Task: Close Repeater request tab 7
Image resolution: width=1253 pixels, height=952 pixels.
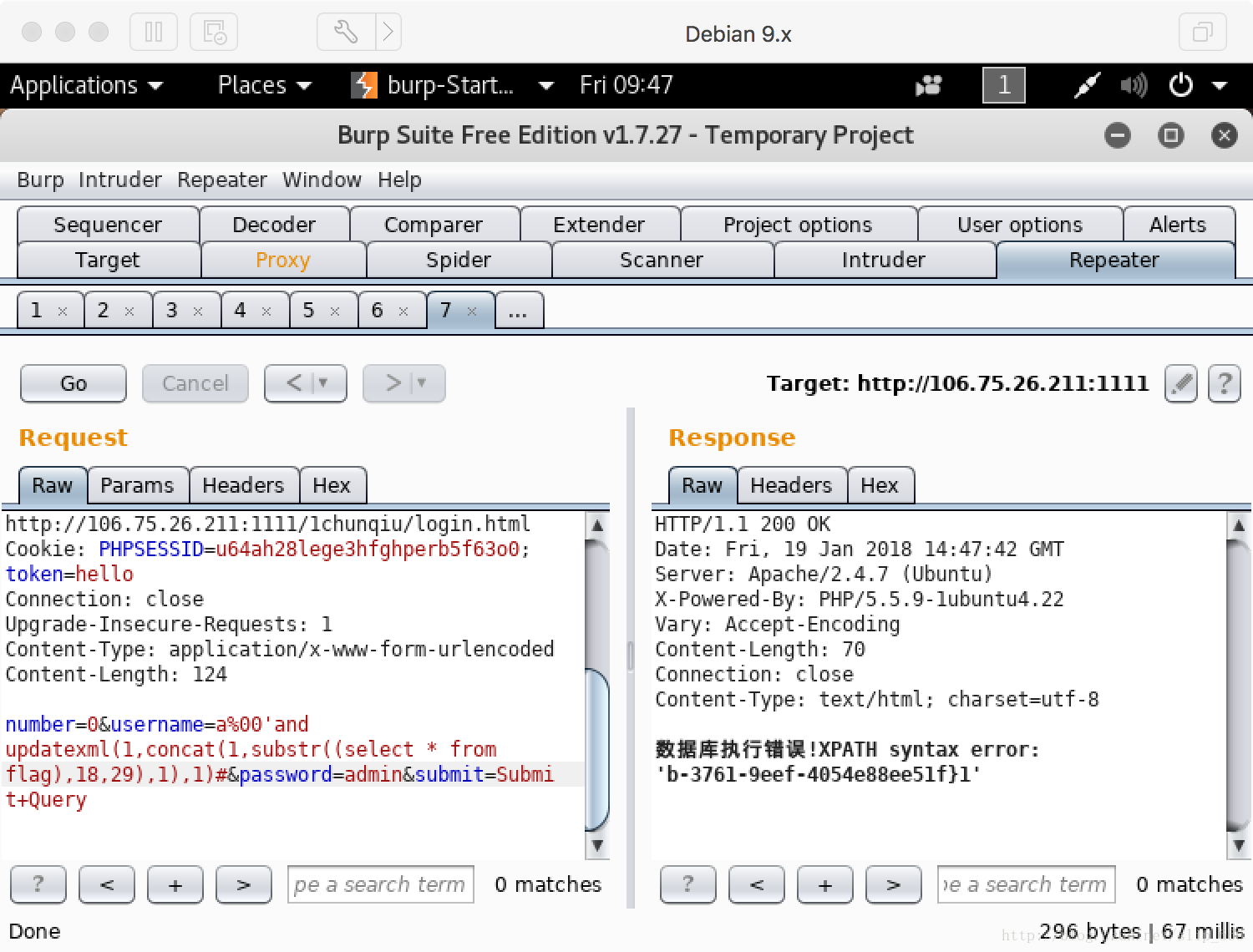Action: click(x=472, y=311)
